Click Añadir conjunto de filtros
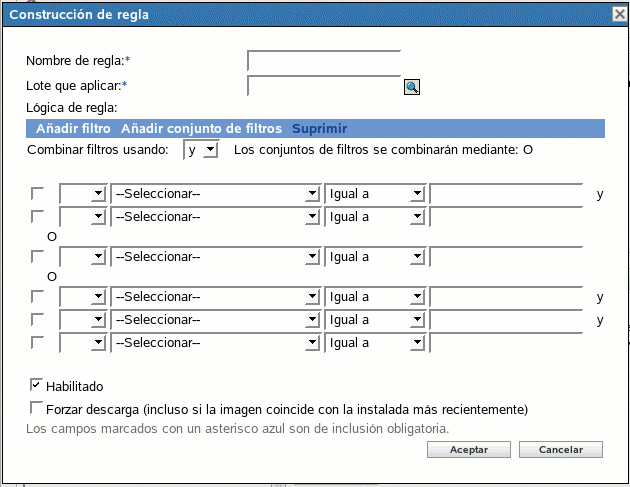The width and height of the screenshot is (630, 487). pos(201,129)
